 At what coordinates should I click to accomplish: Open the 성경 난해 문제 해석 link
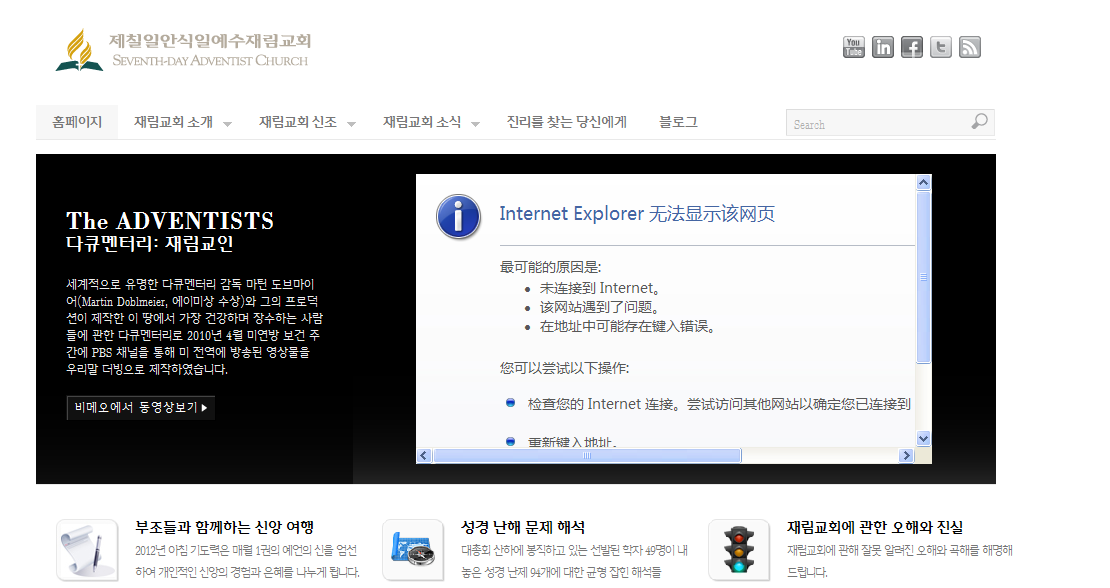(522, 527)
